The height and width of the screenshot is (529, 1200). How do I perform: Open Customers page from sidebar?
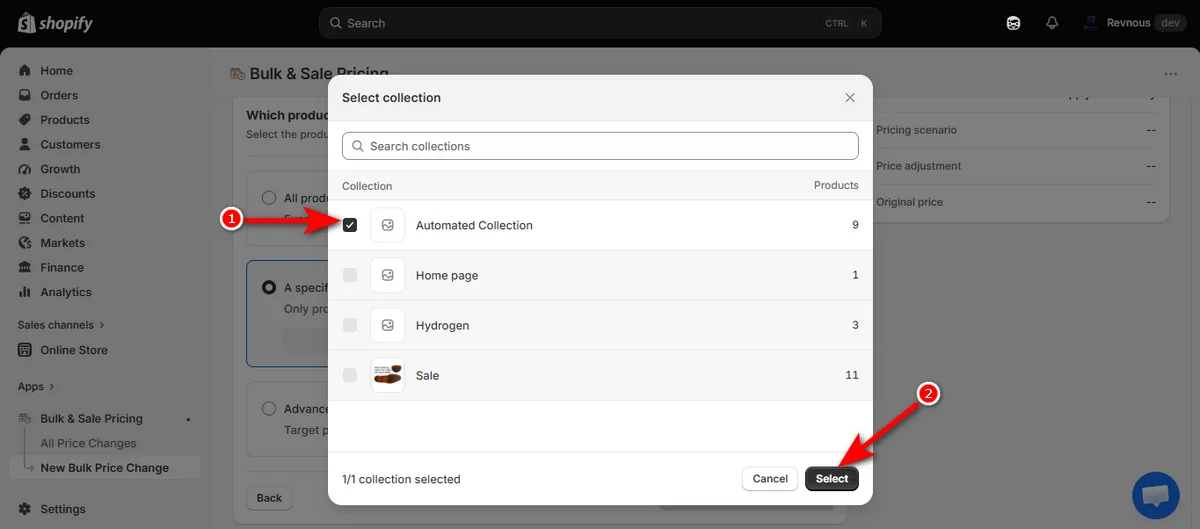pyautogui.click(x=70, y=144)
